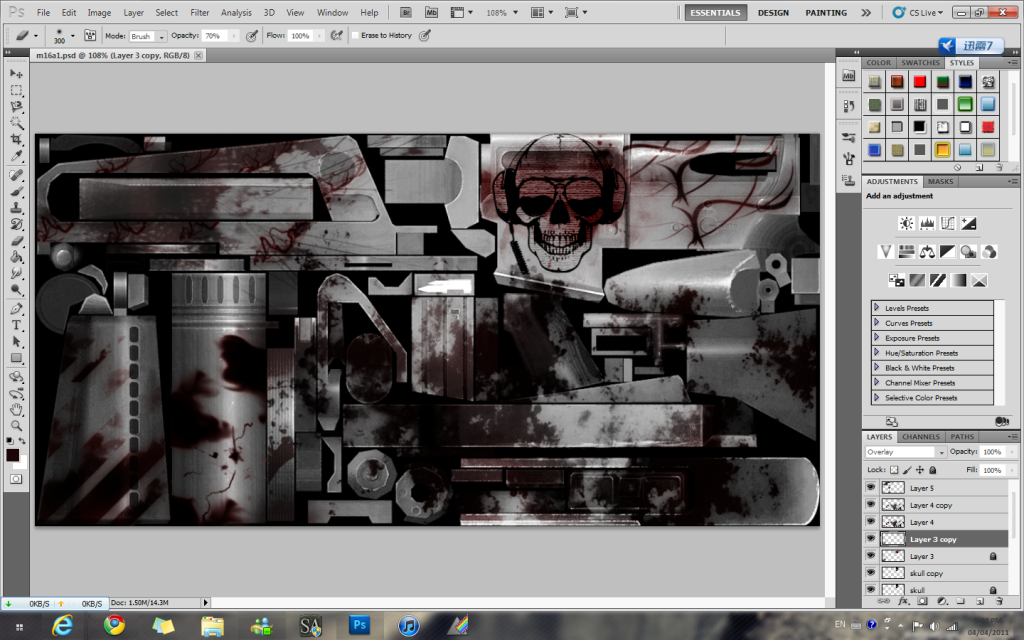Click the Design workspace button
Image resolution: width=1024 pixels, height=640 pixels.
coord(772,13)
